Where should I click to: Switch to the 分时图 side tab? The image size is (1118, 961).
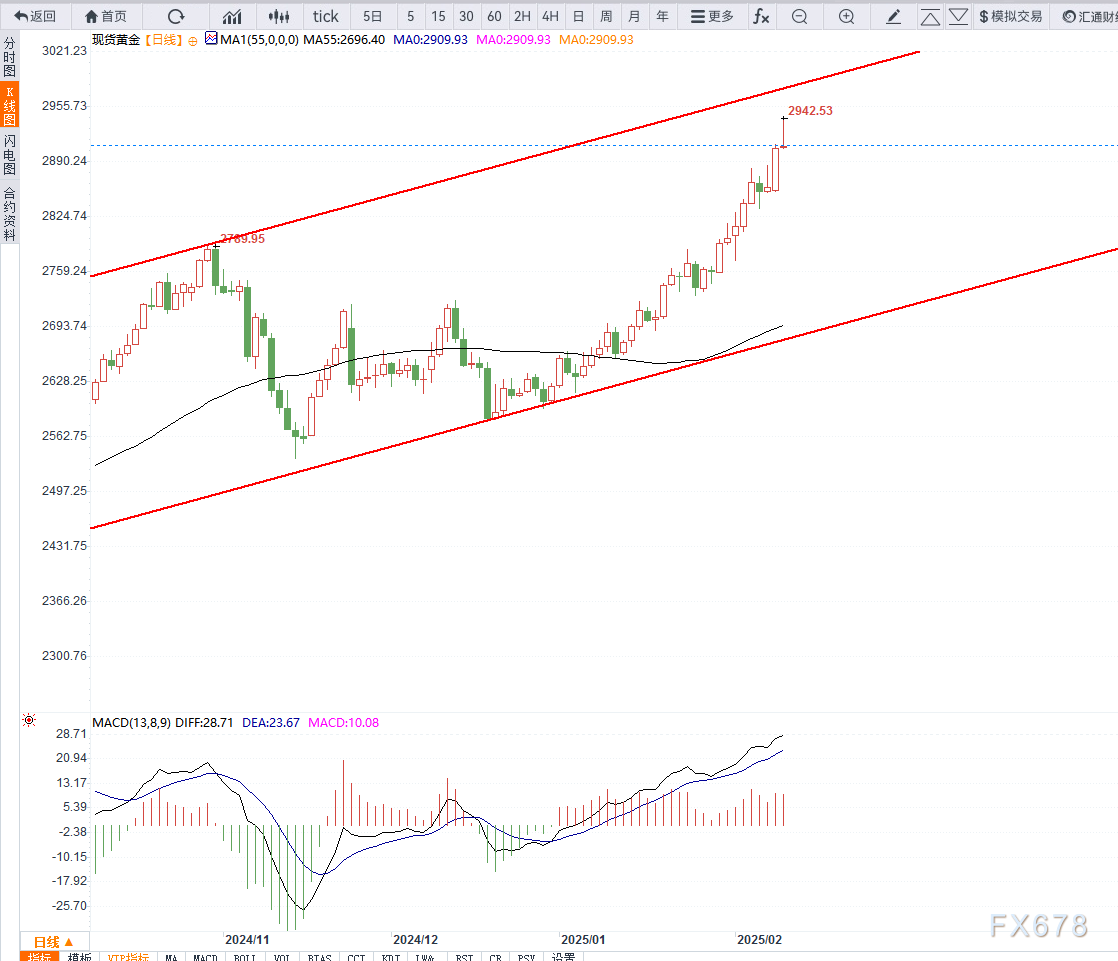coord(9,58)
